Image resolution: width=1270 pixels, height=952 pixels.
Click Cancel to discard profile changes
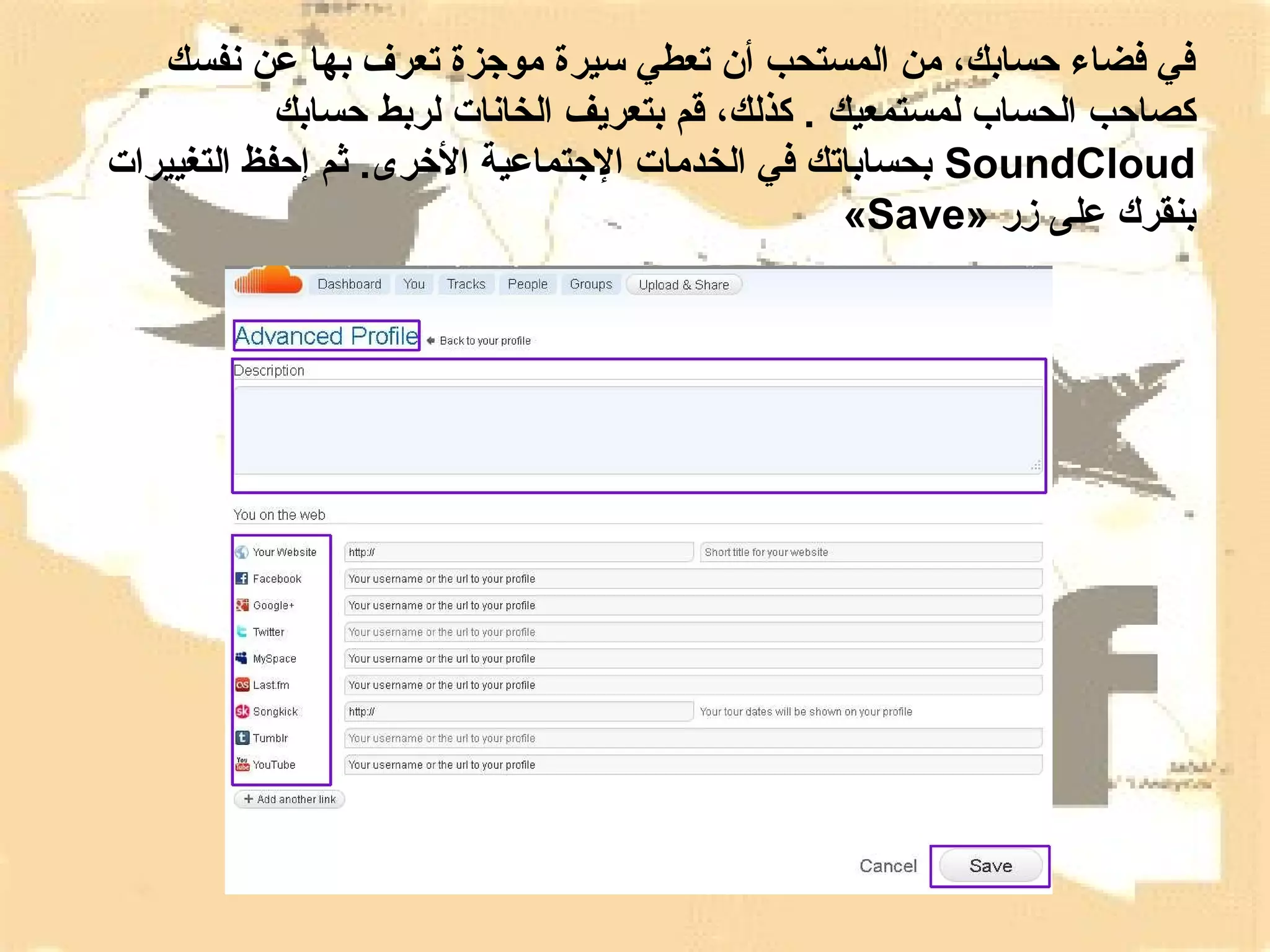[x=888, y=866]
